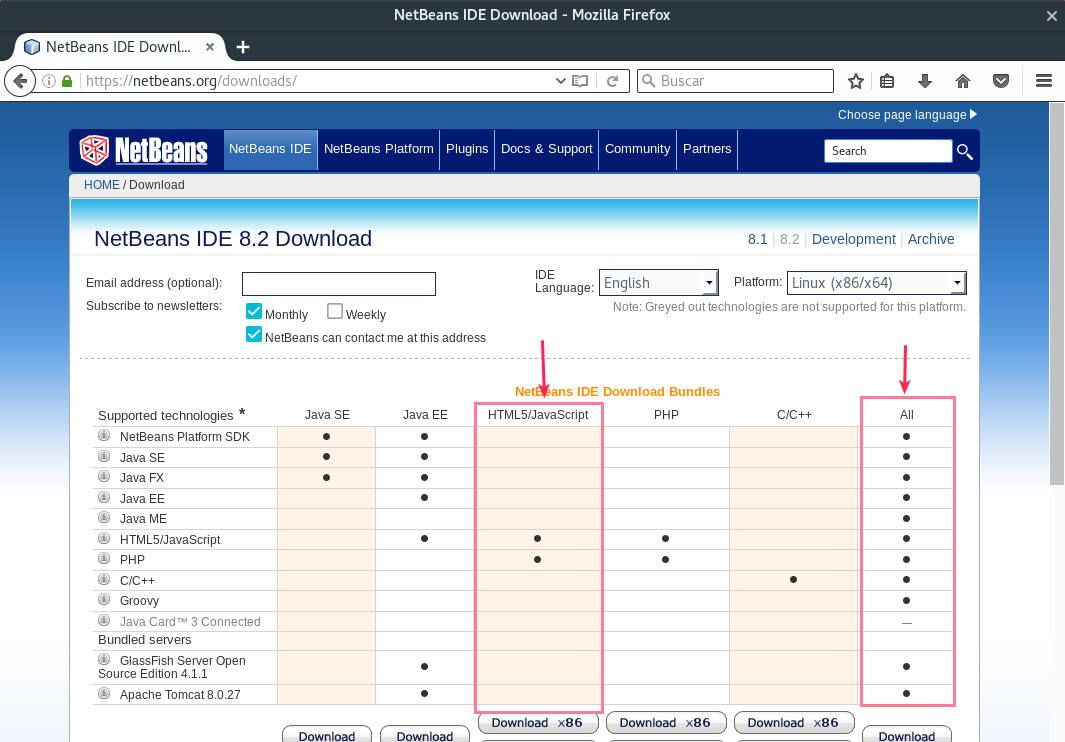
Task: Click info icon beside Apache Tomcat 8.0.27
Action: pos(104,693)
